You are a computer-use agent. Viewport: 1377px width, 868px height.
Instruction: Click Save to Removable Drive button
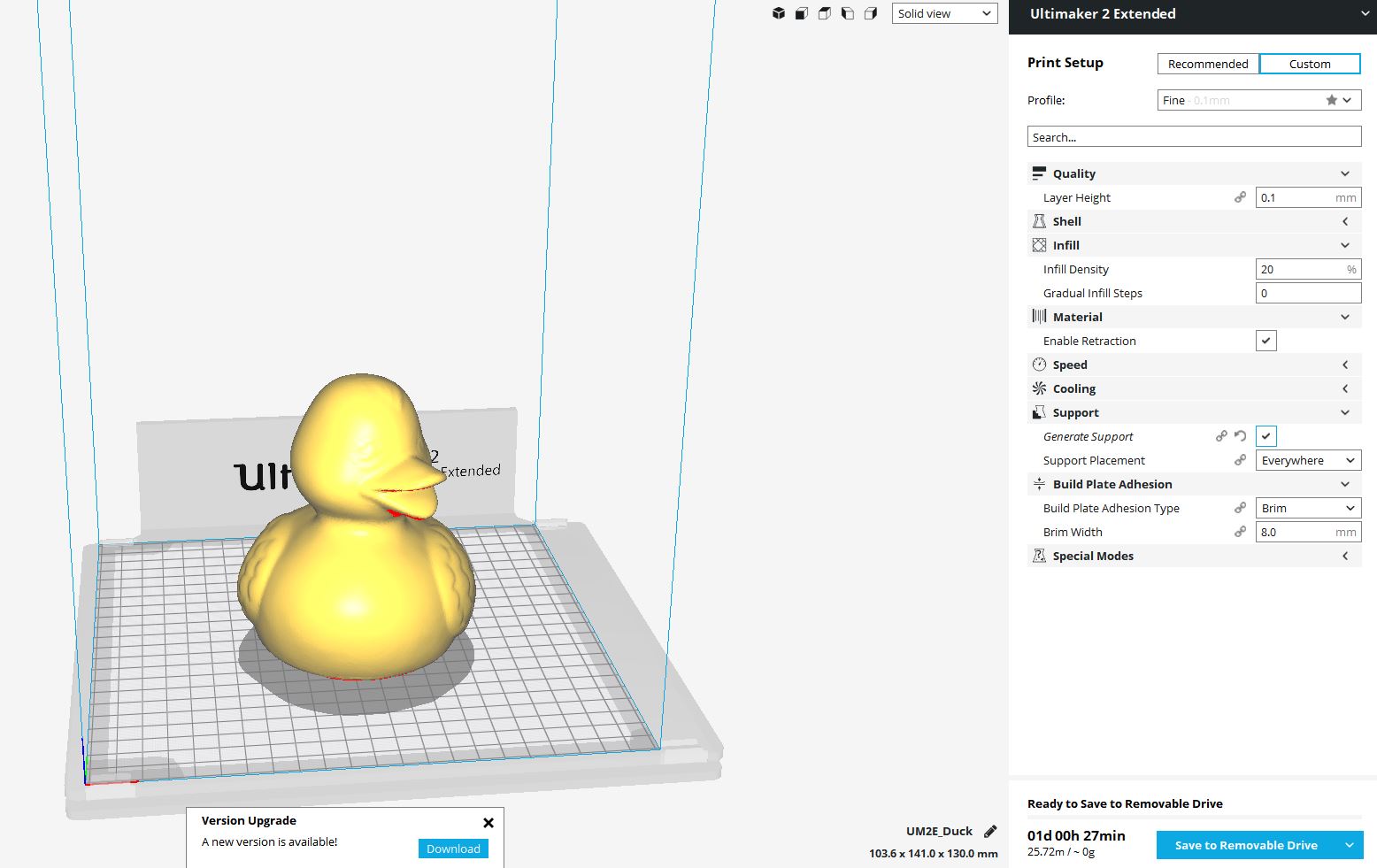1246,845
